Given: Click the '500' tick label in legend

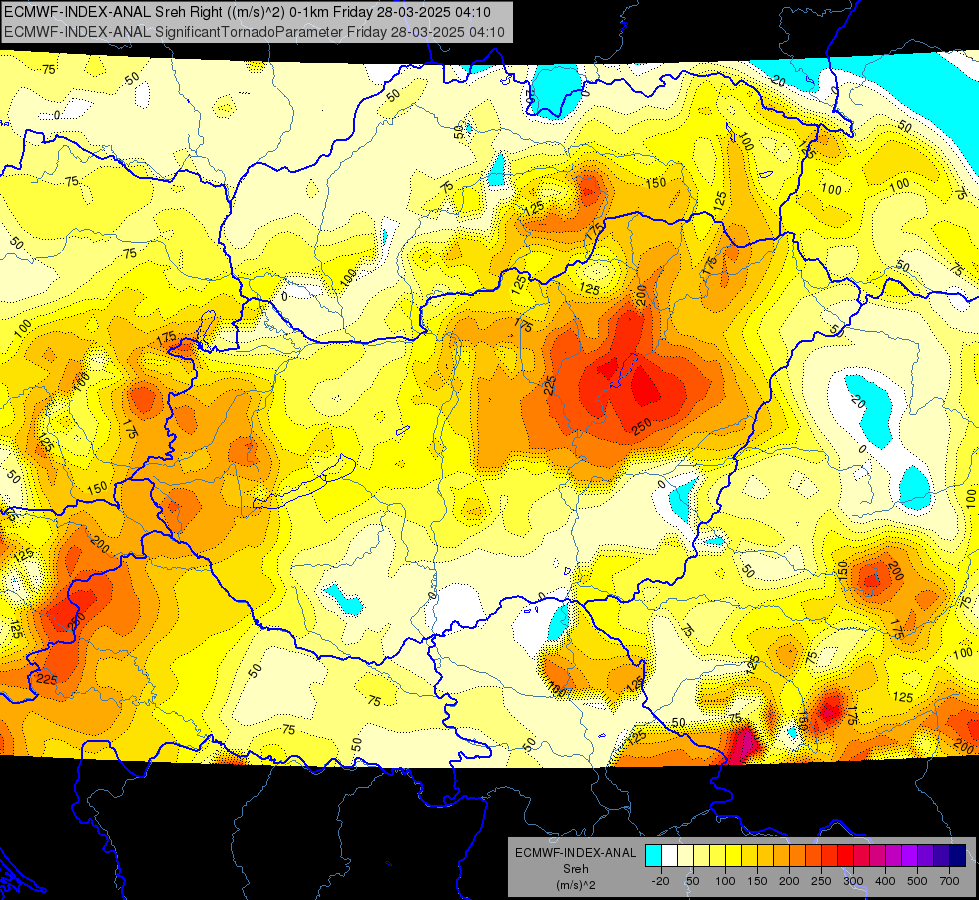Looking at the screenshot, I should pyautogui.click(x=917, y=881).
